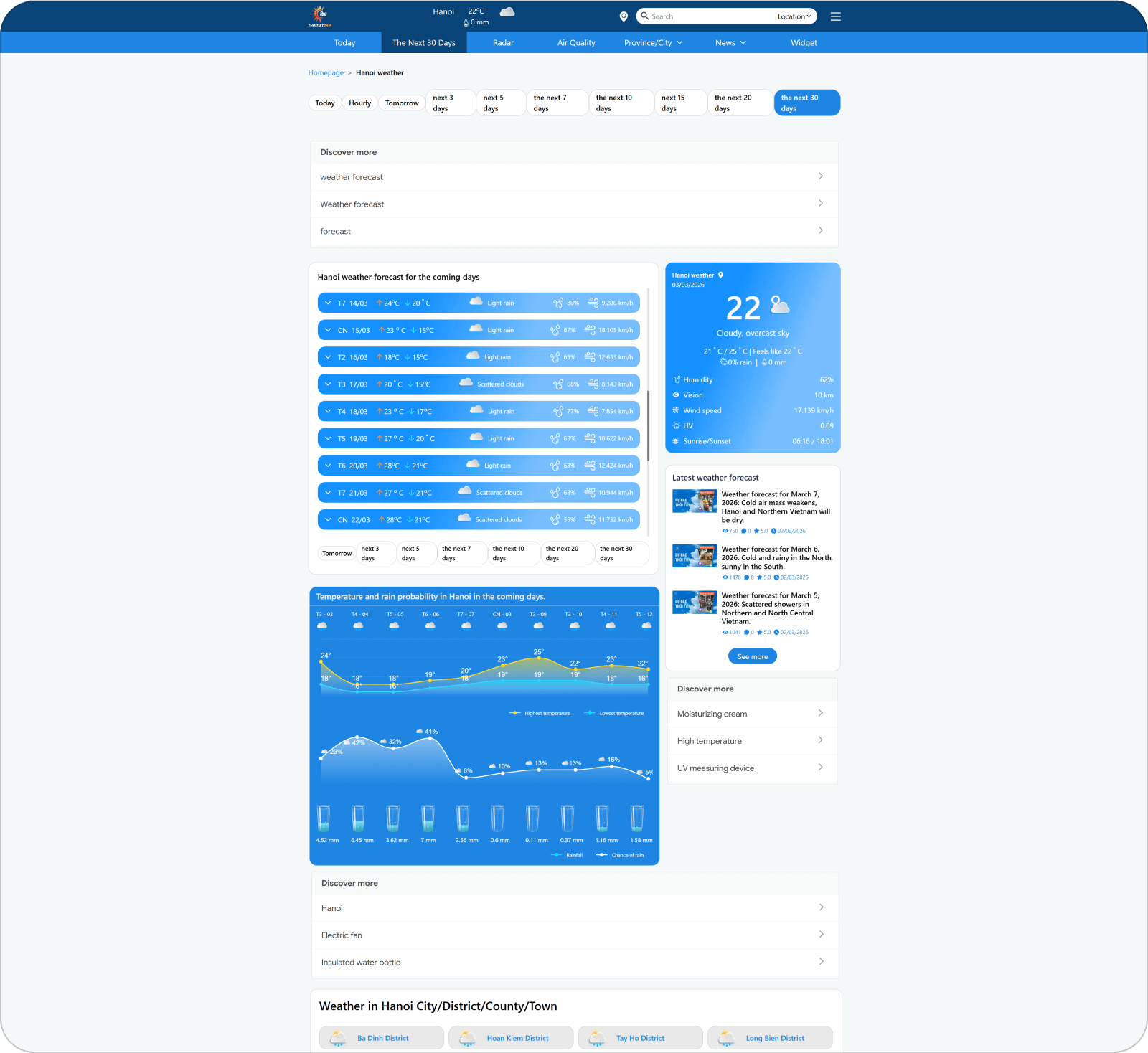Click the UV icon in the weather details

click(x=675, y=425)
